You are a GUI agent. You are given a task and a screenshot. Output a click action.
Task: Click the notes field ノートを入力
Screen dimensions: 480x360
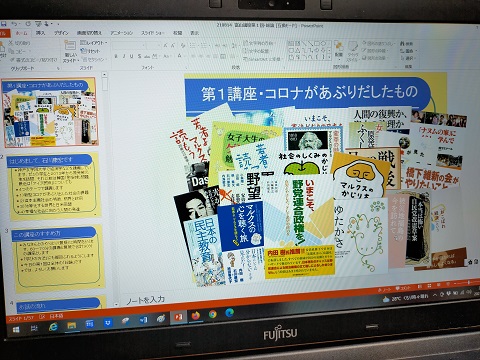[146, 300]
